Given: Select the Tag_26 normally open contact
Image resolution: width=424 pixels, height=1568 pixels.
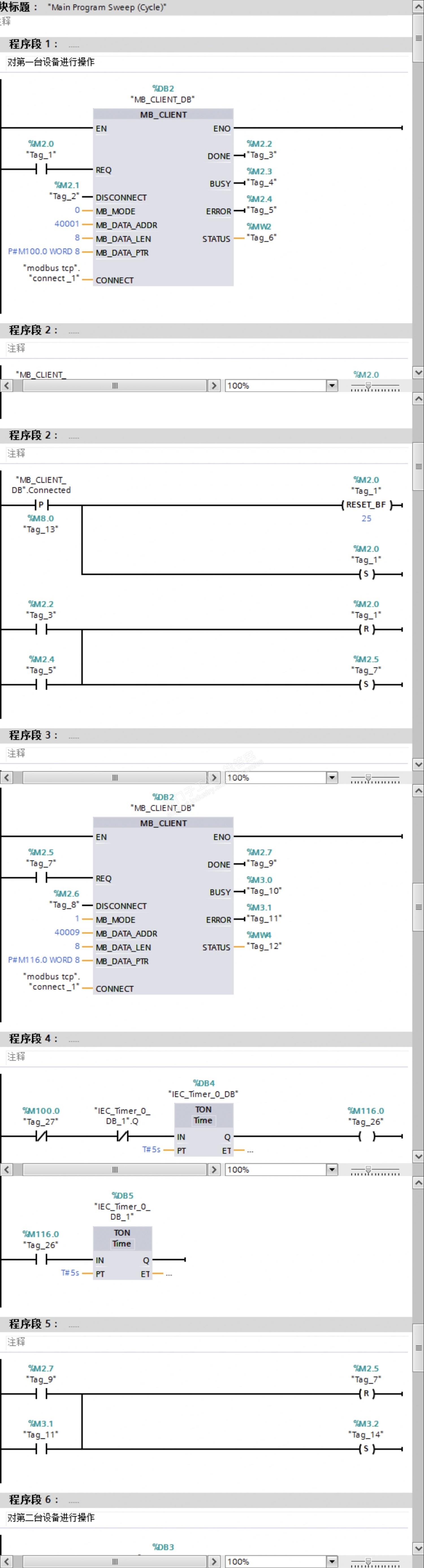Looking at the screenshot, I should coord(41,1259).
